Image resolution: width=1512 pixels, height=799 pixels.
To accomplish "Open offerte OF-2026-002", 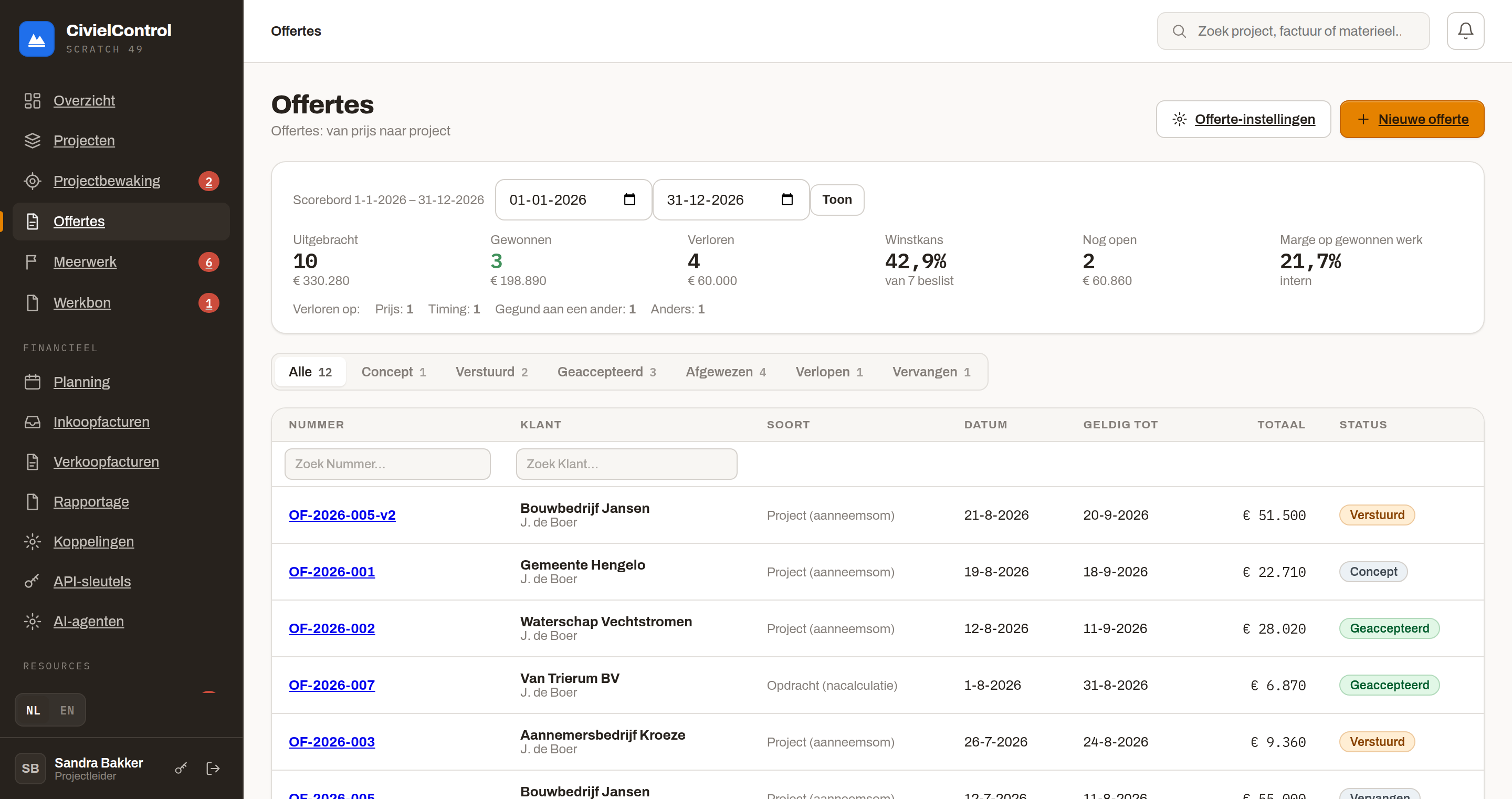I will pos(332,628).
